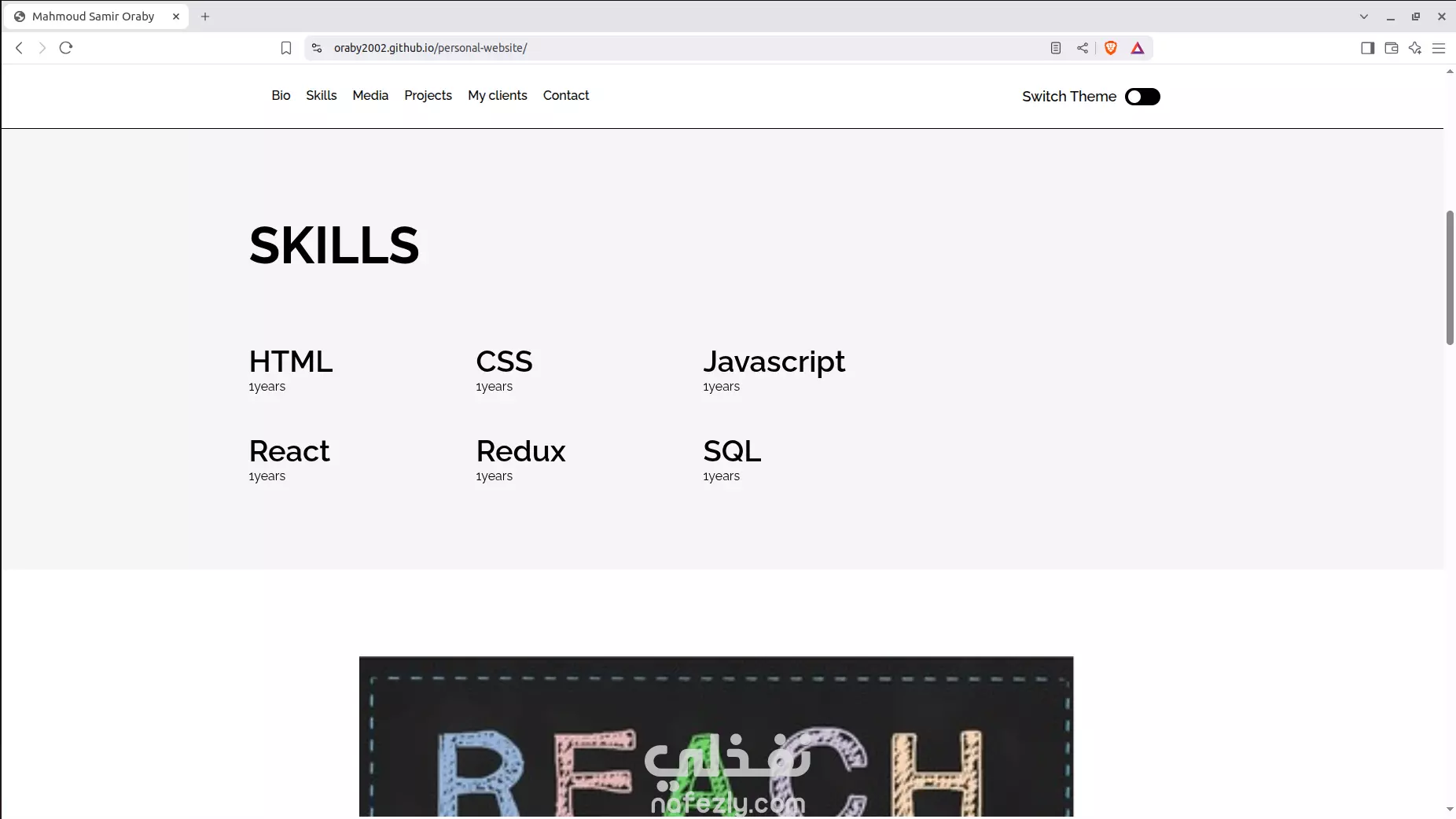
Task: Open a new browser tab
Action: click(x=205, y=17)
